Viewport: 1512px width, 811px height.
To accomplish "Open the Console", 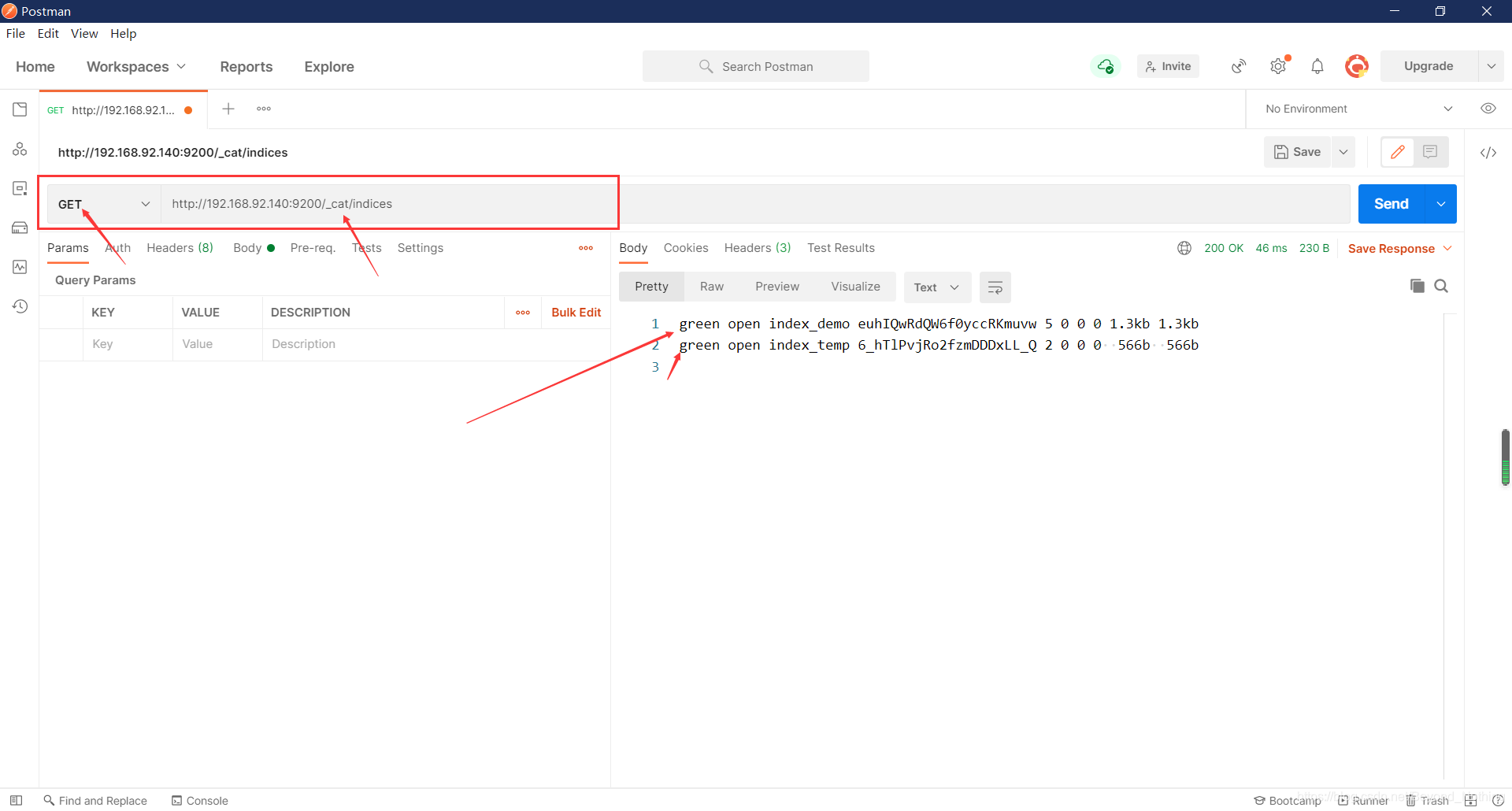I will pos(200,801).
